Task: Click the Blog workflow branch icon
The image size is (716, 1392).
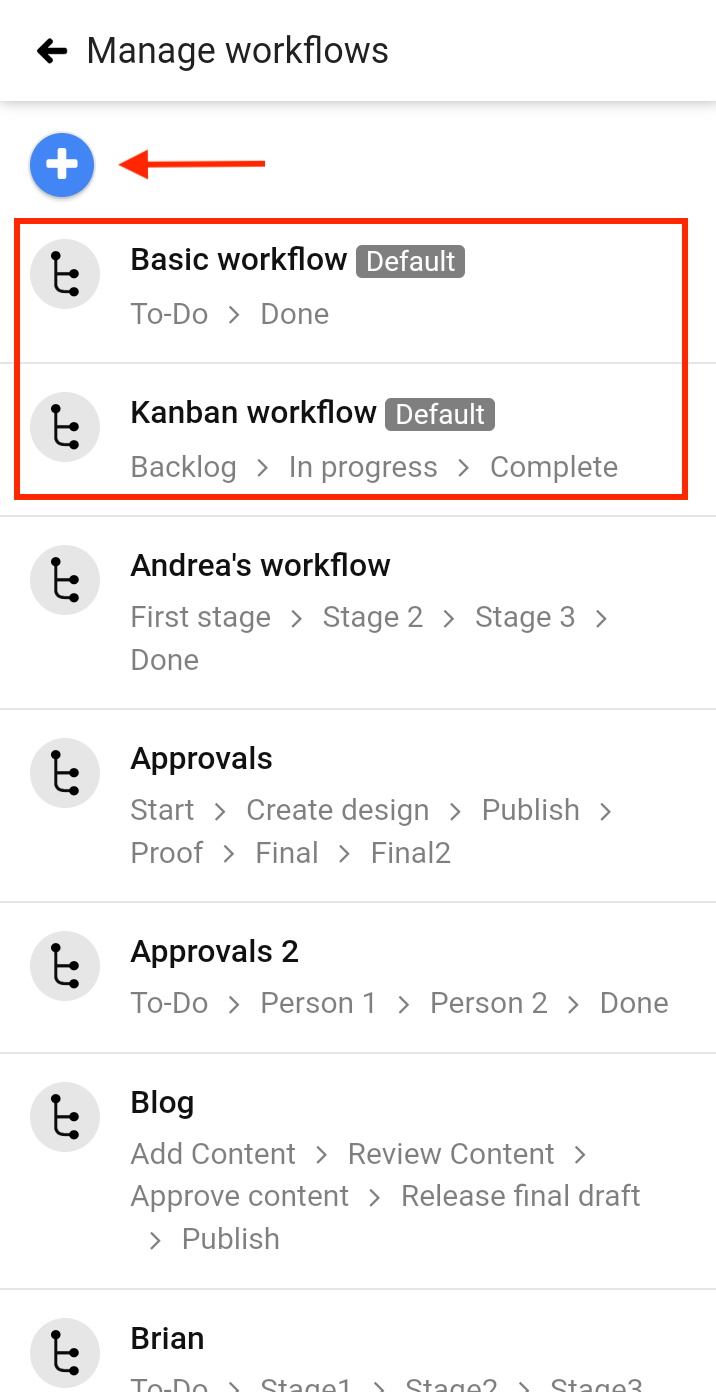Action: click(x=65, y=1117)
